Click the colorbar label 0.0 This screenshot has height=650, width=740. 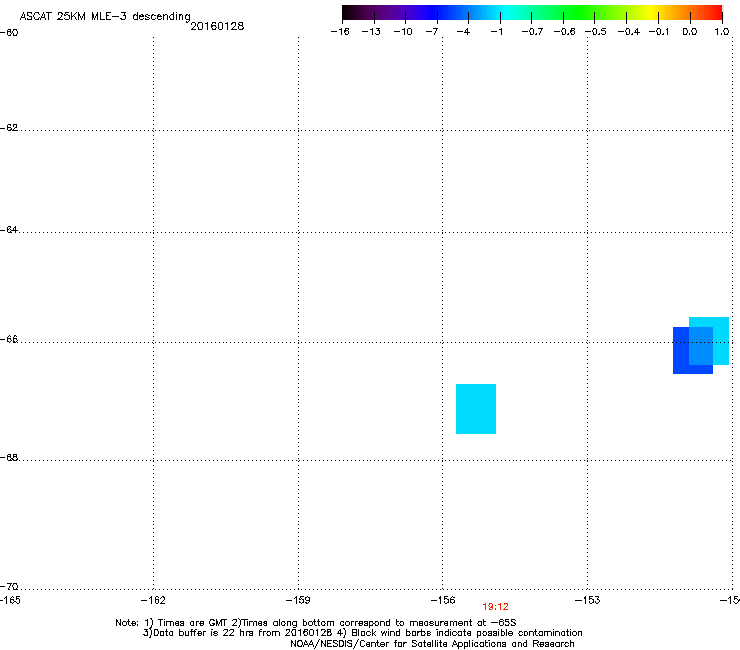[x=690, y=32]
